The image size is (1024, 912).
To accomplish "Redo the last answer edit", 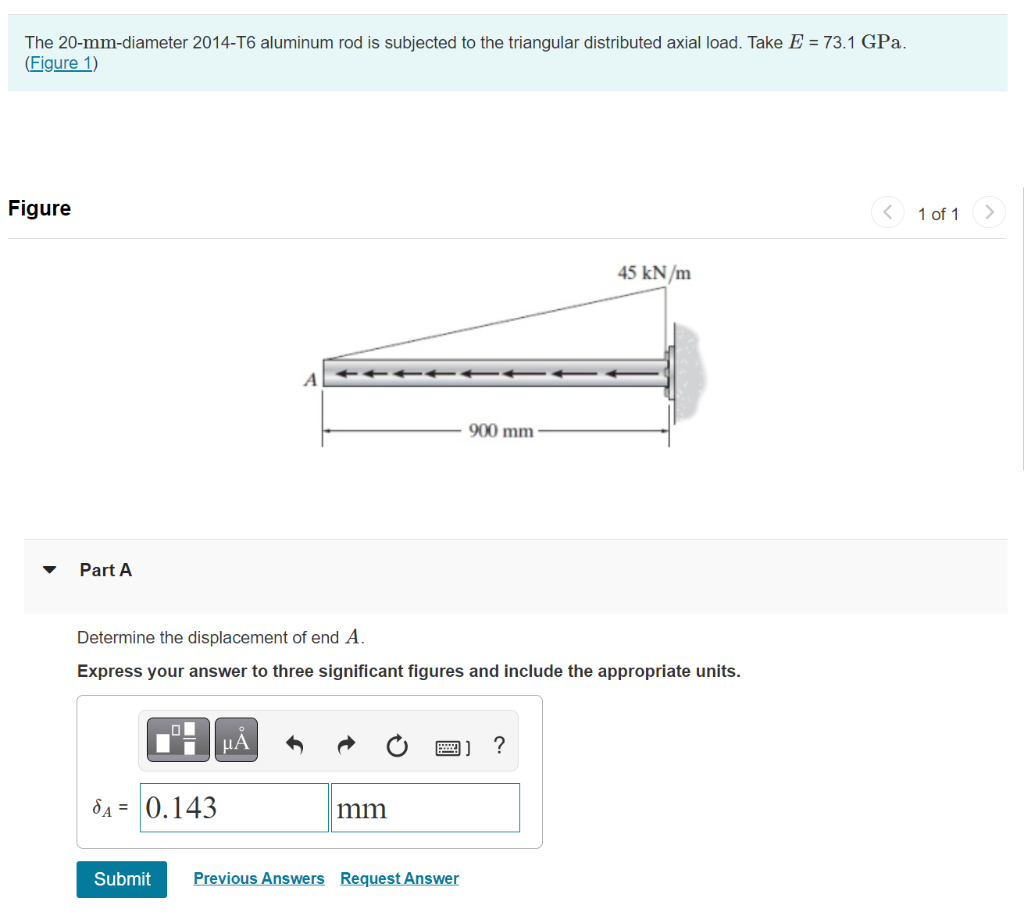I will point(345,744).
